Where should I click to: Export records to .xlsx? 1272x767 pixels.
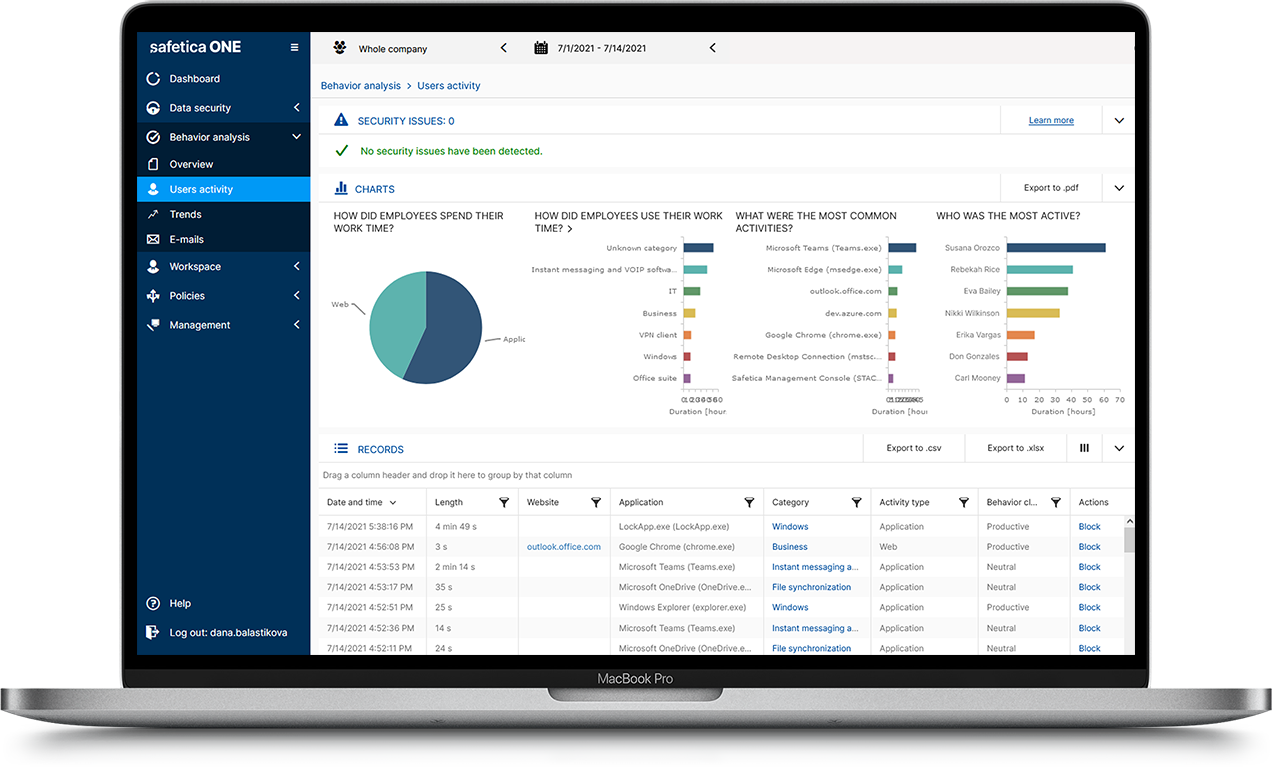[x=1015, y=448]
